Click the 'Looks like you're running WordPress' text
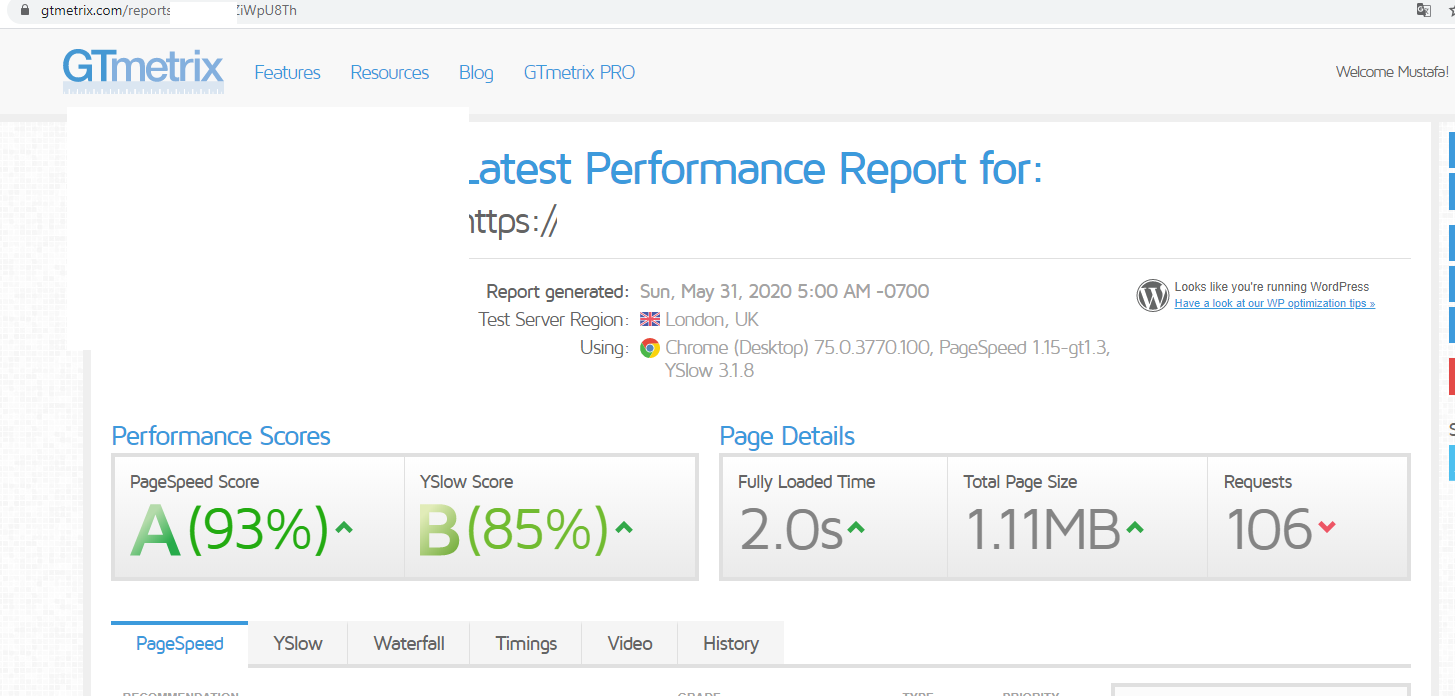 pyautogui.click(x=1272, y=287)
